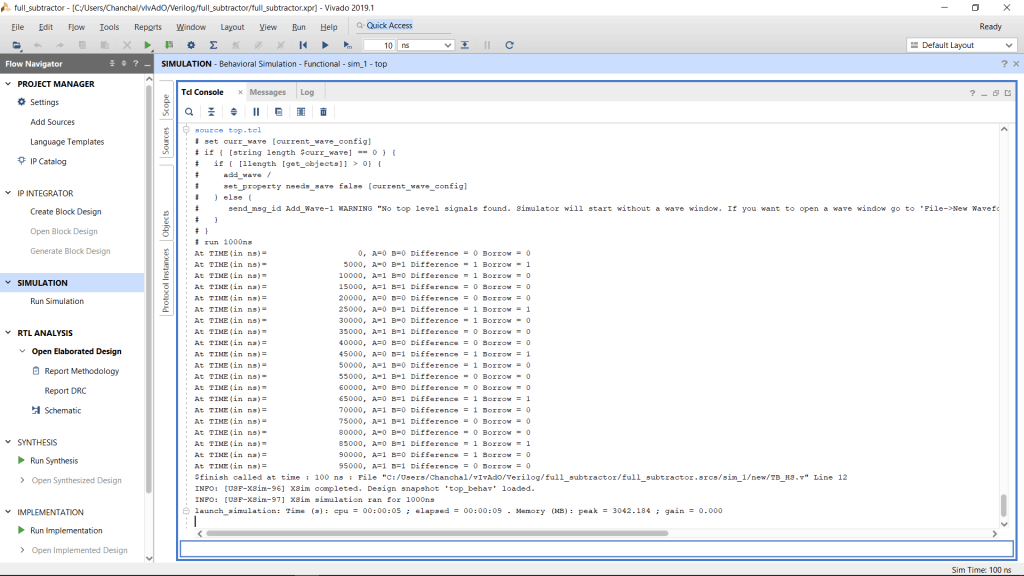Click the Flow Navigator expand-all icon
The image size is (1024, 576).
tap(124, 63)
